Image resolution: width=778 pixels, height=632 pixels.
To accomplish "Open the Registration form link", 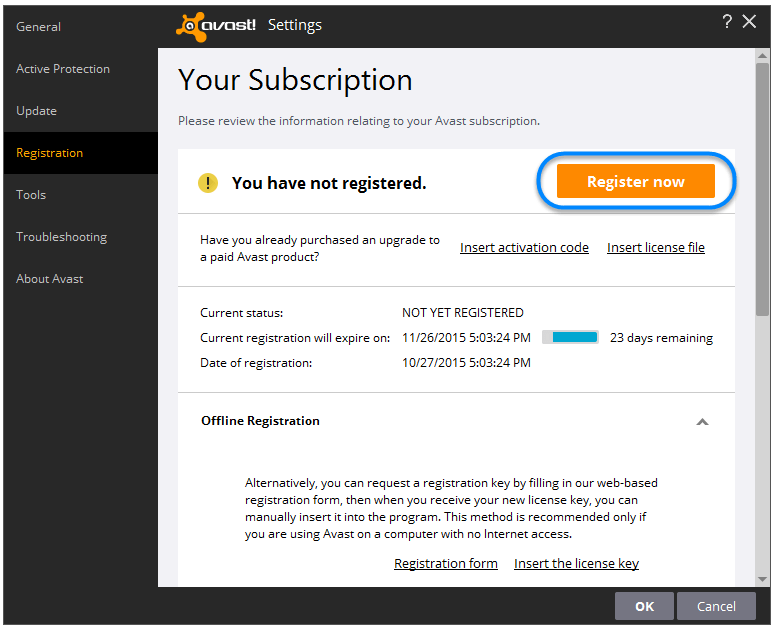I will click(446, 564).
